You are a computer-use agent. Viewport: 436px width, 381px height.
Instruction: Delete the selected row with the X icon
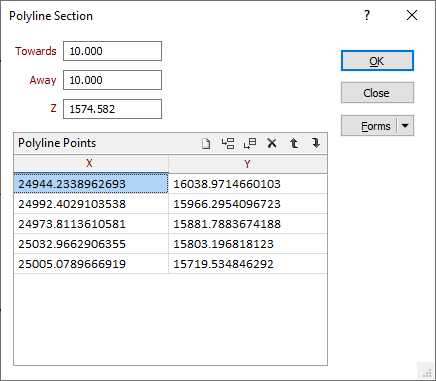[x=272, y=144]
